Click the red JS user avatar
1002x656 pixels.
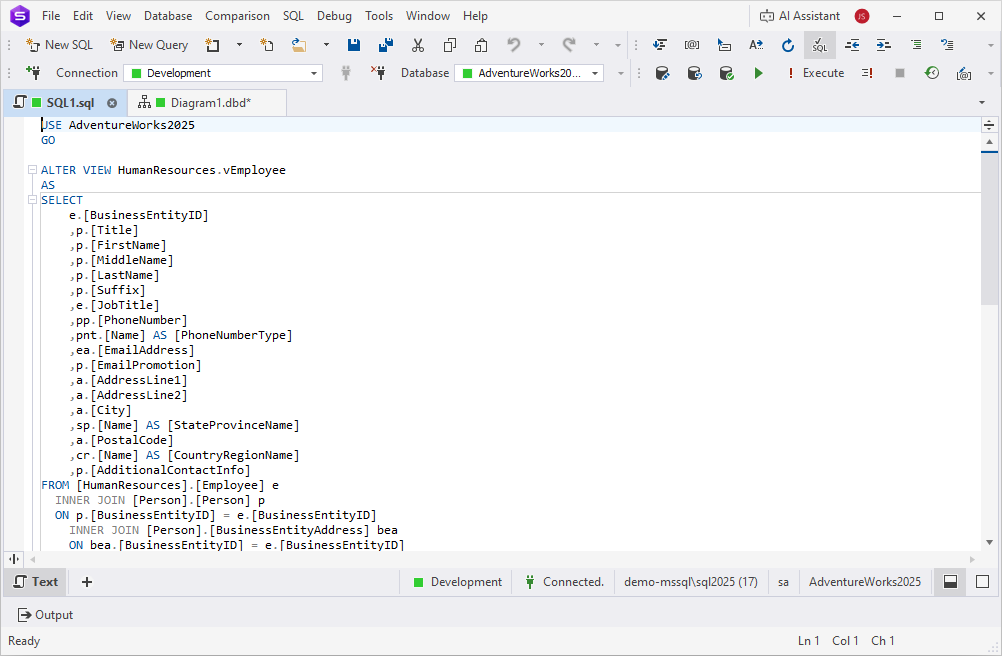[862, 16]
